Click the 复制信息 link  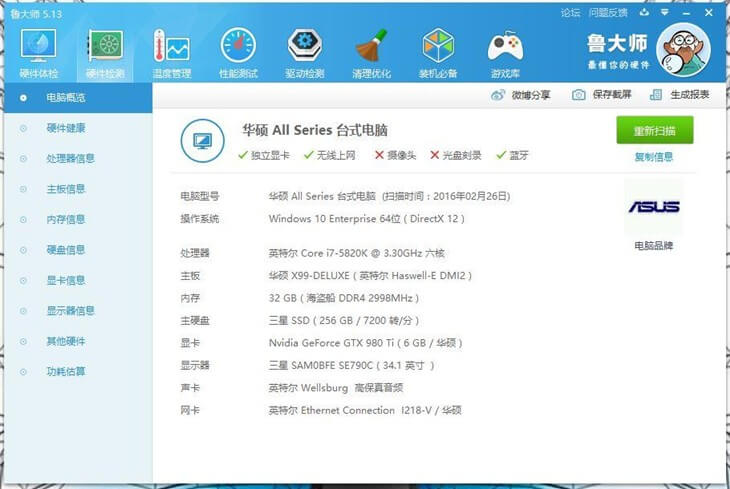[x=654, y=157]
